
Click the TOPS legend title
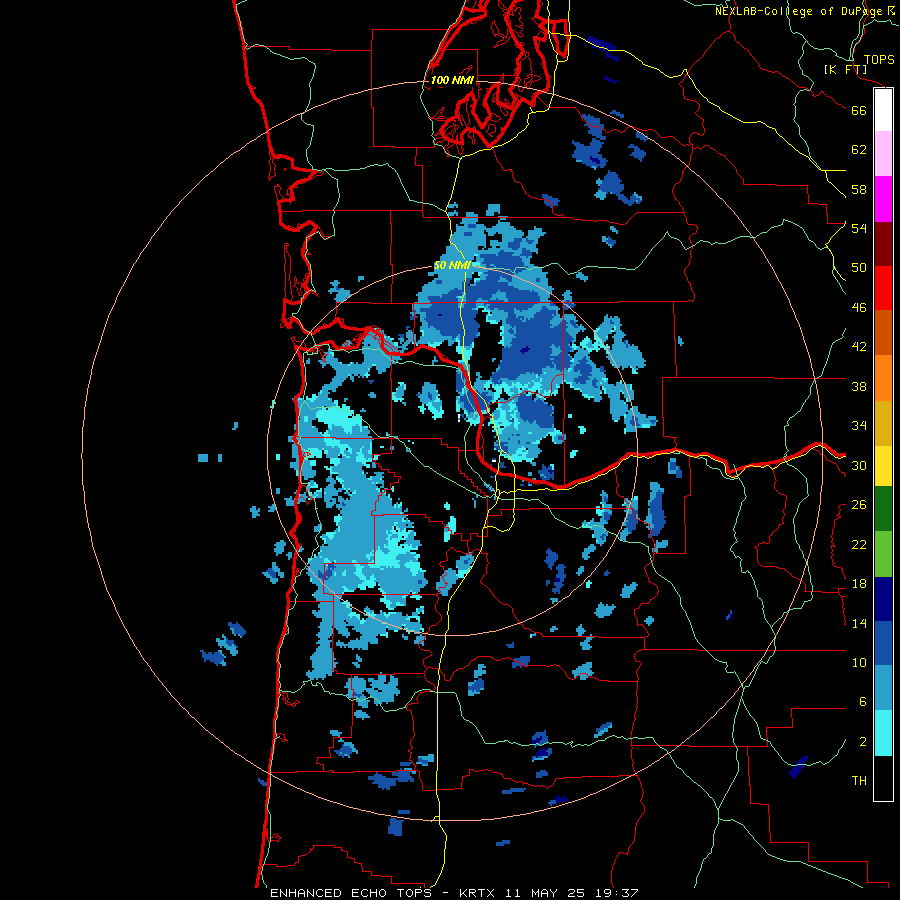879,59
